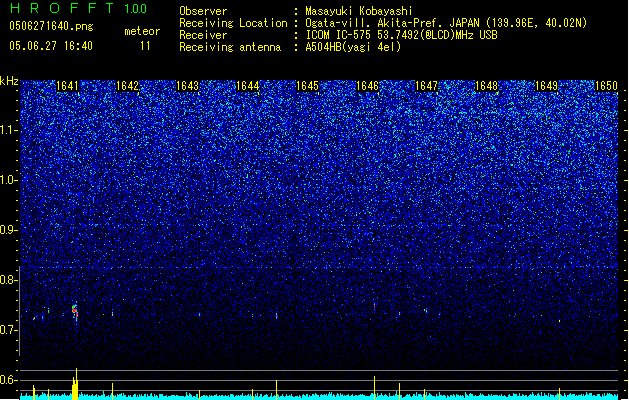Click the HROFFT 1.0.0 title text
This screenshot has height=400, width=629.
click(79, 8)
